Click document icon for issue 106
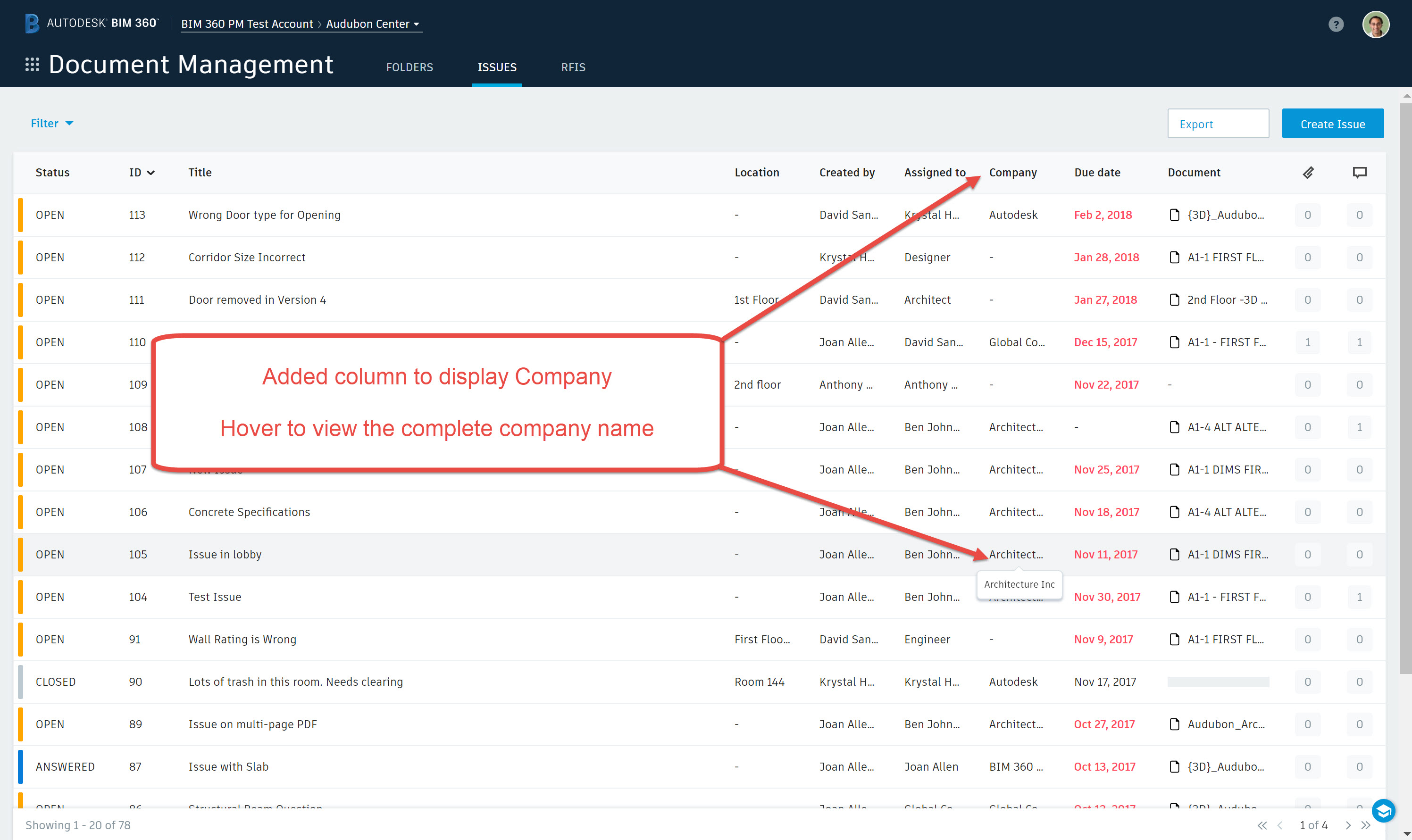Screen dimensions: 1412x840 click(x=1174, y=512)
